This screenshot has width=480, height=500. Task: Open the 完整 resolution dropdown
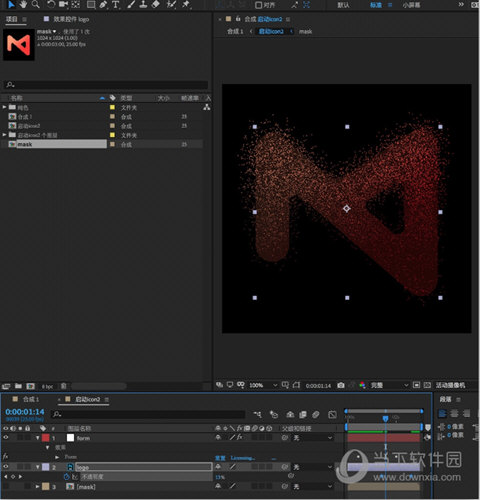click(x=389, y=385)
